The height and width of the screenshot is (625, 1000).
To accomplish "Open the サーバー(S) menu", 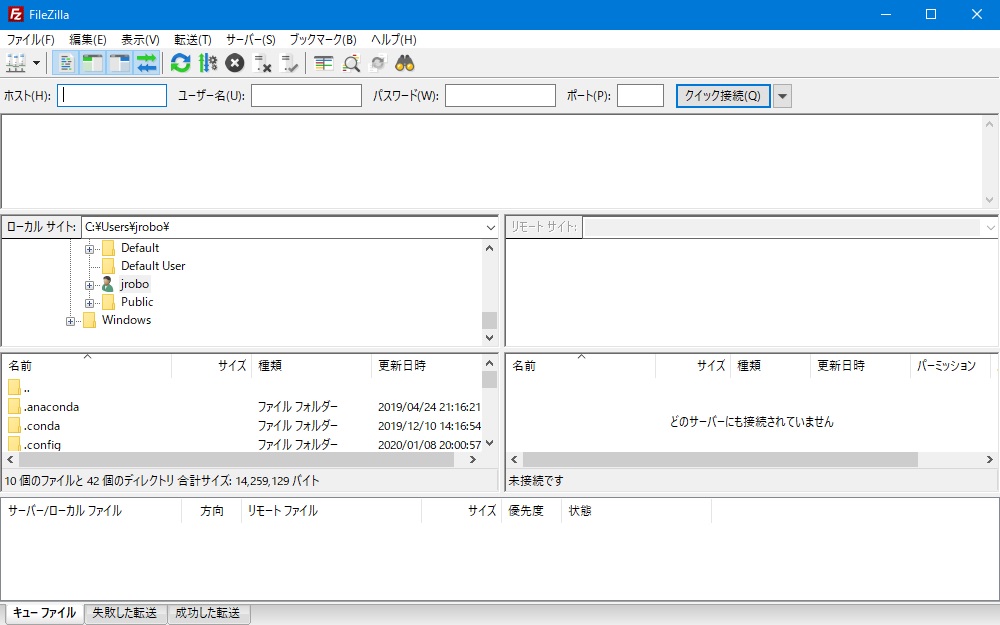I will [251, 40].
